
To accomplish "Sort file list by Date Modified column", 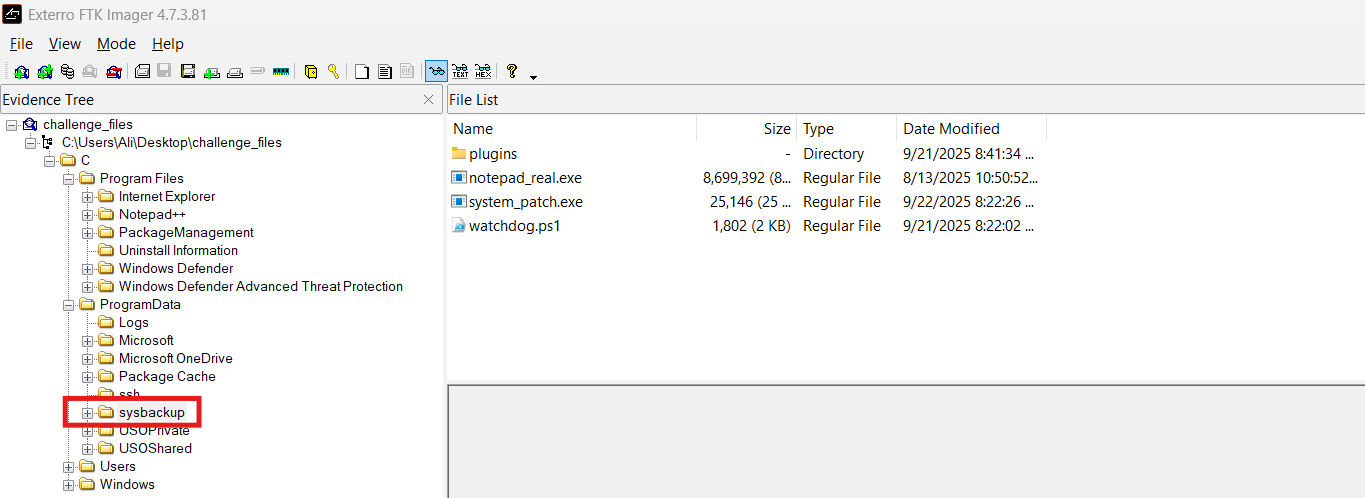I will point(950,129).
